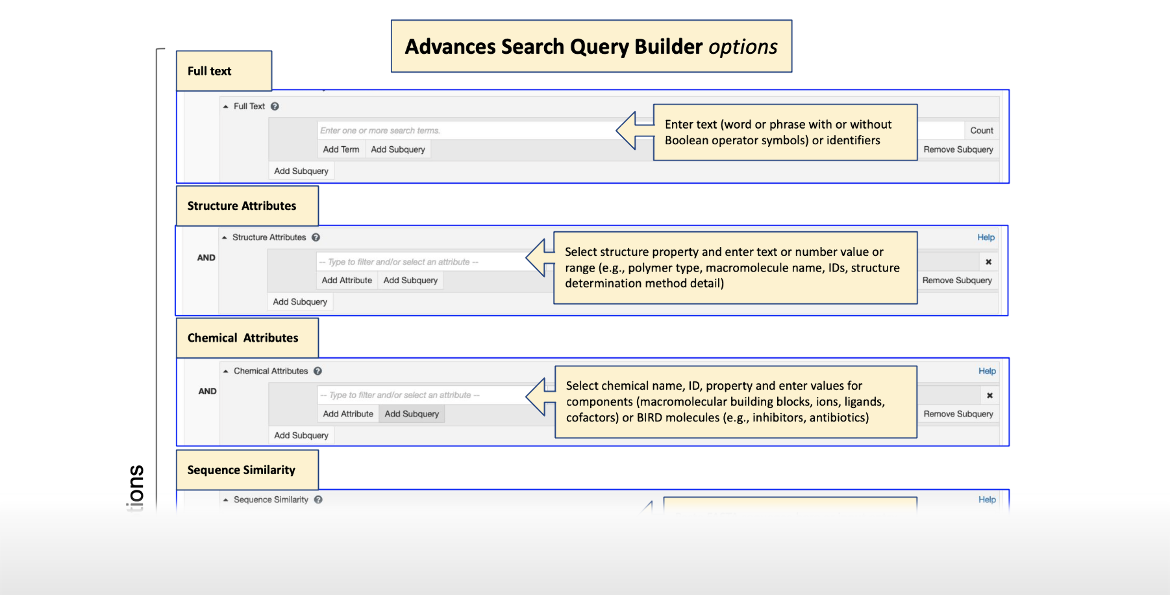This screenshot has width=1170, height=595.
Task: Click question mark icon beside Structure Attributes
Action: coord(316,238)
